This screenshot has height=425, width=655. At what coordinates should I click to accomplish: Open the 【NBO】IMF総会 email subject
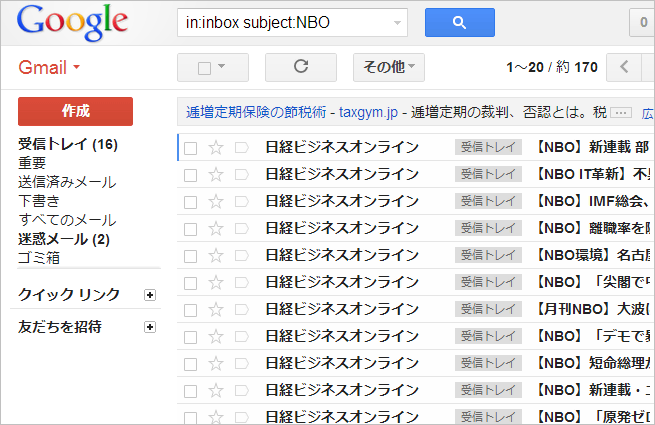click(x=591, y=201)
